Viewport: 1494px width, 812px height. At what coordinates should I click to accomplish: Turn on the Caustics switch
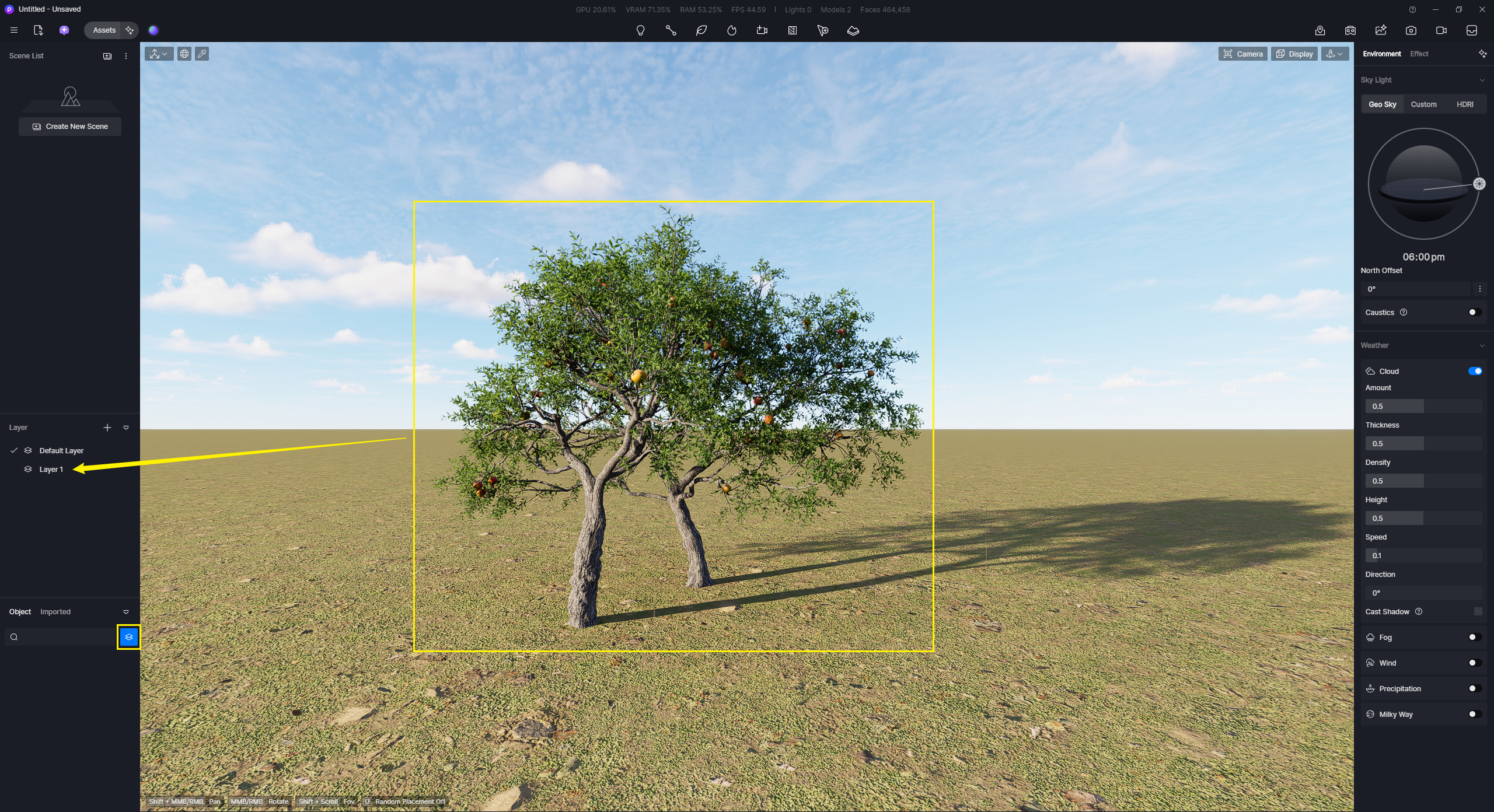point(1475,312)
